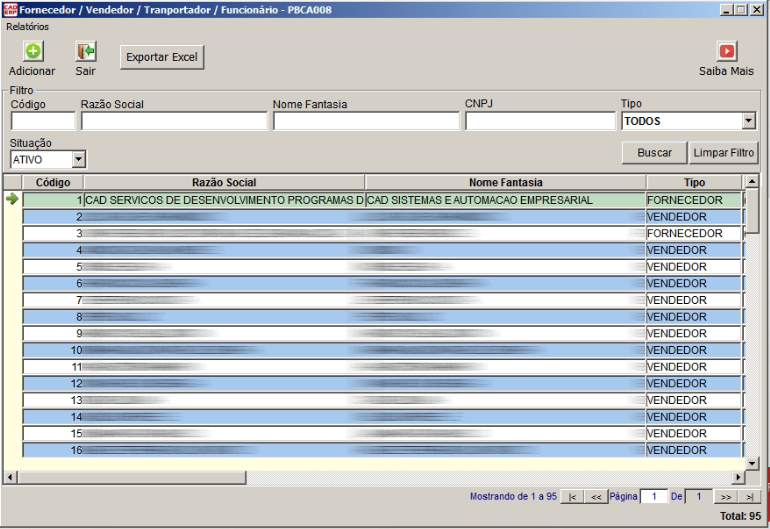Open the Relatórios menu
770x529 pixels.
coord(28,27)
